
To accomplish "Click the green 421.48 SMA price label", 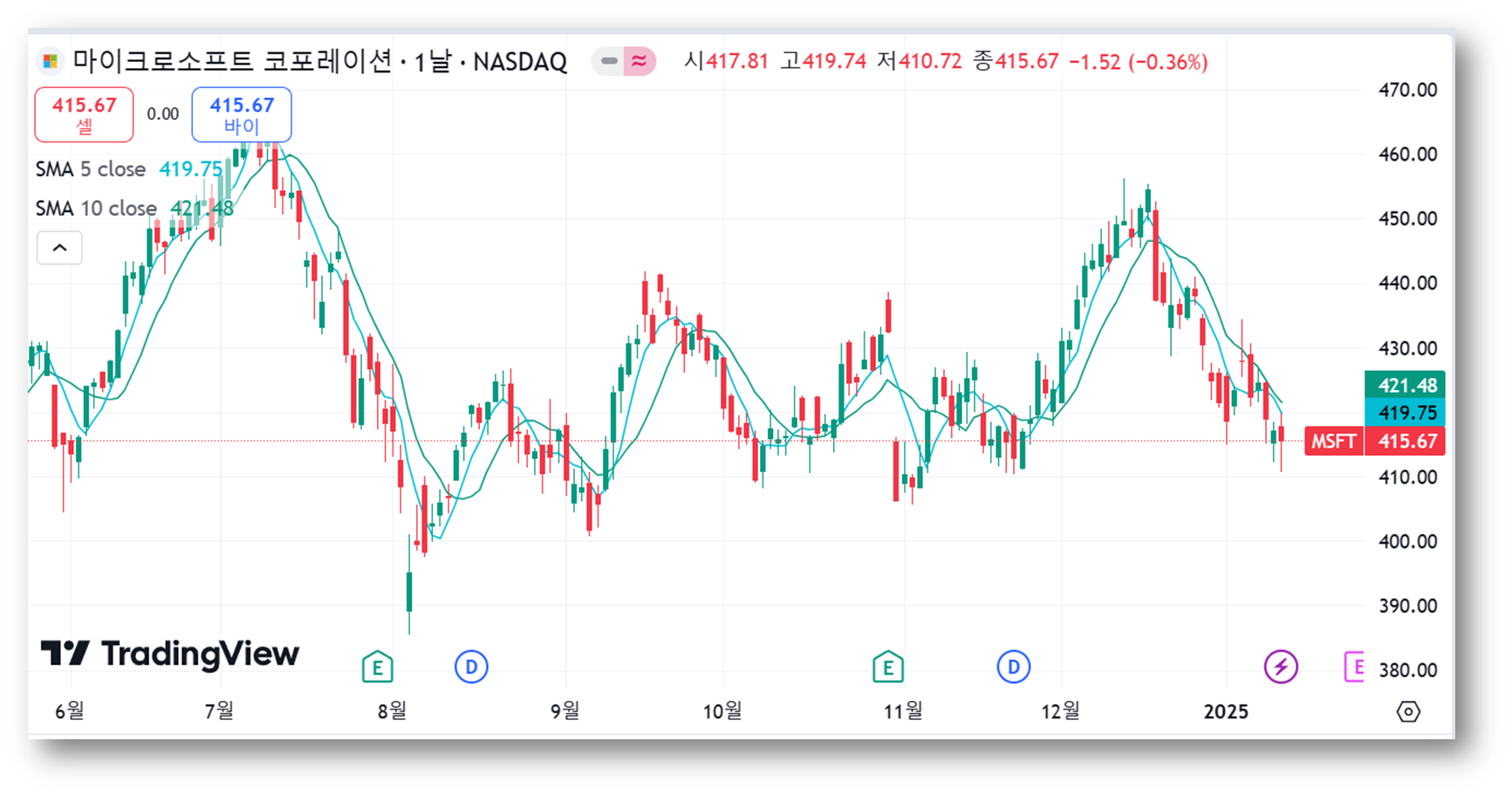I will [1405, 386].
